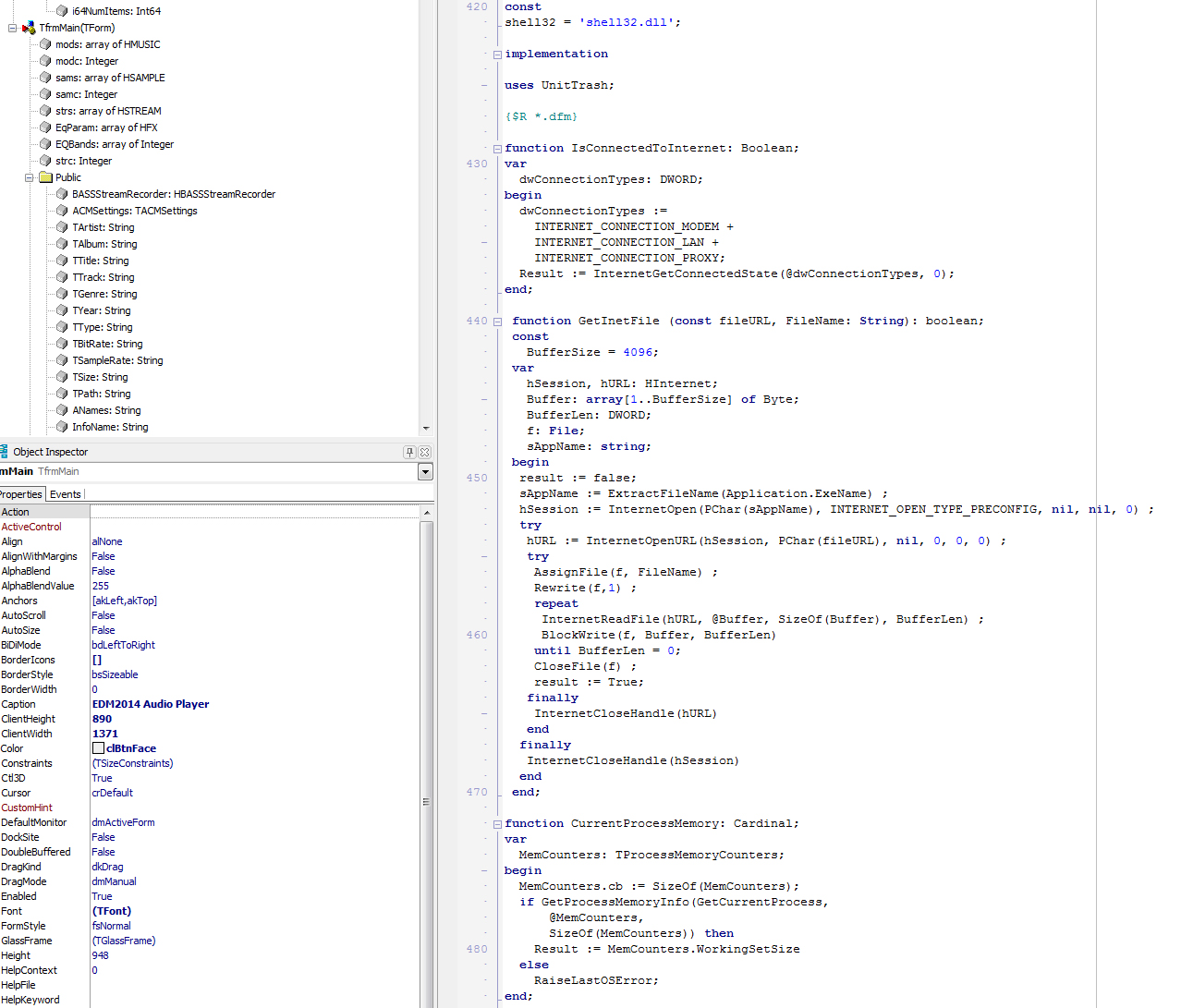Switch to the Events tab
Viewport: 1181px width, 1008px height.
(65, 494)
